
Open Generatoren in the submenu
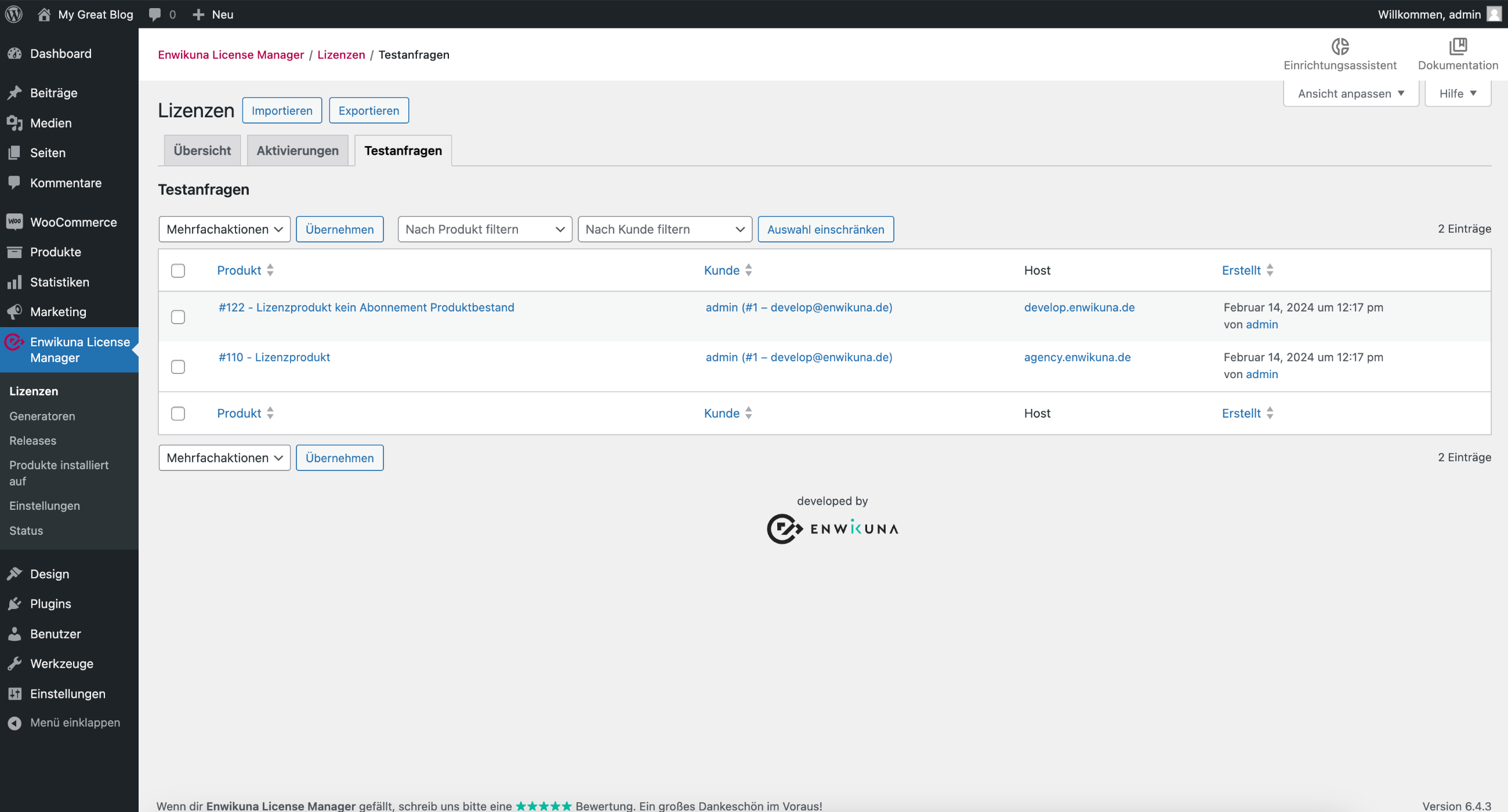tap(42, 416)
